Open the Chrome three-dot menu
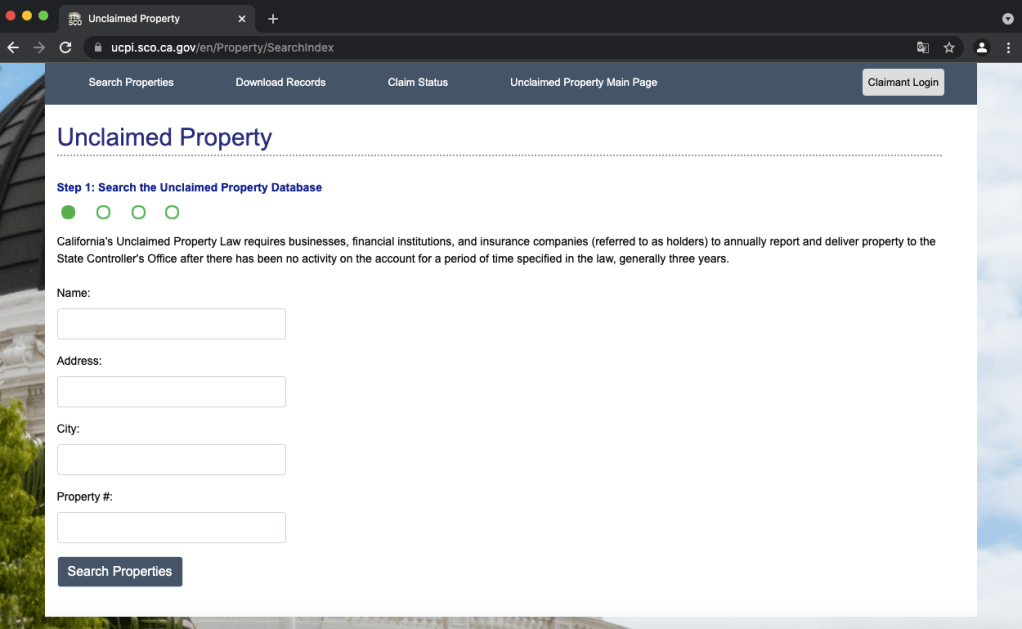The image size is (1022, 629). coord(1008,47)
